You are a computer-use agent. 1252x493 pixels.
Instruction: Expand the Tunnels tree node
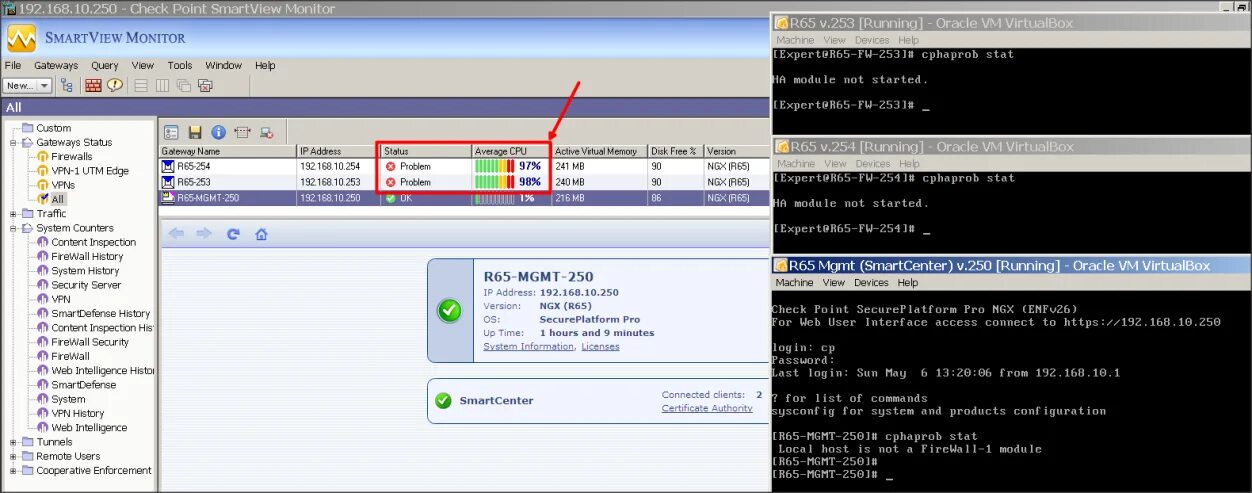click(x=14, y=442)
